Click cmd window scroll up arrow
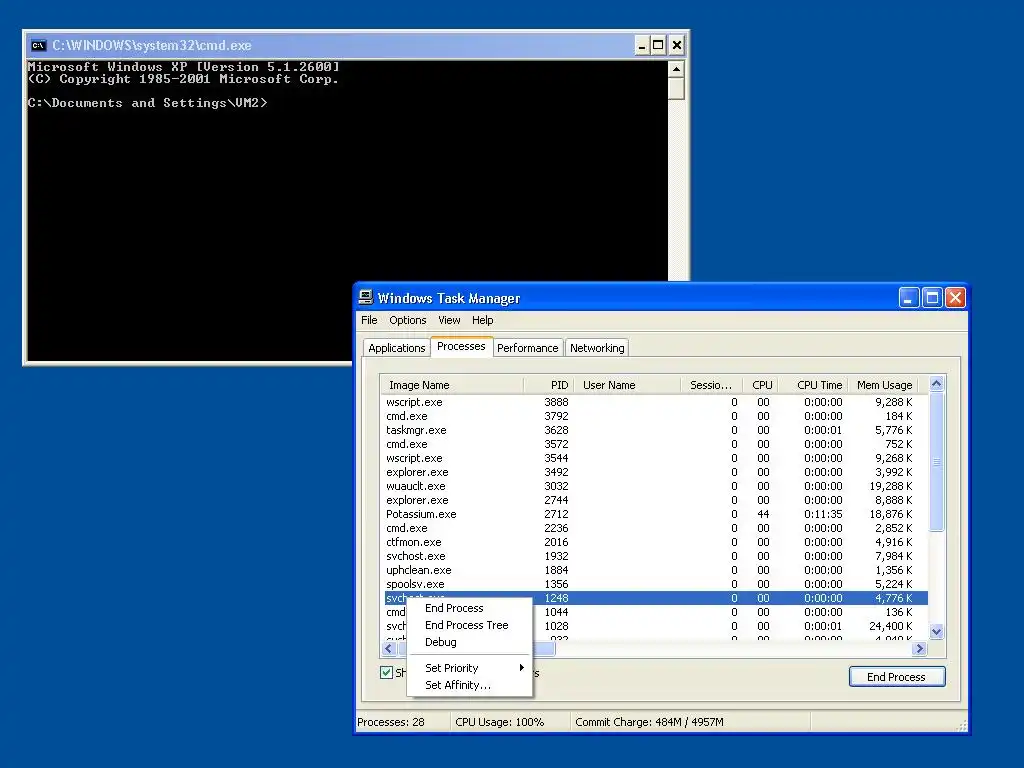This screenshot has height=768, width=1024. (x=676, y=69)
